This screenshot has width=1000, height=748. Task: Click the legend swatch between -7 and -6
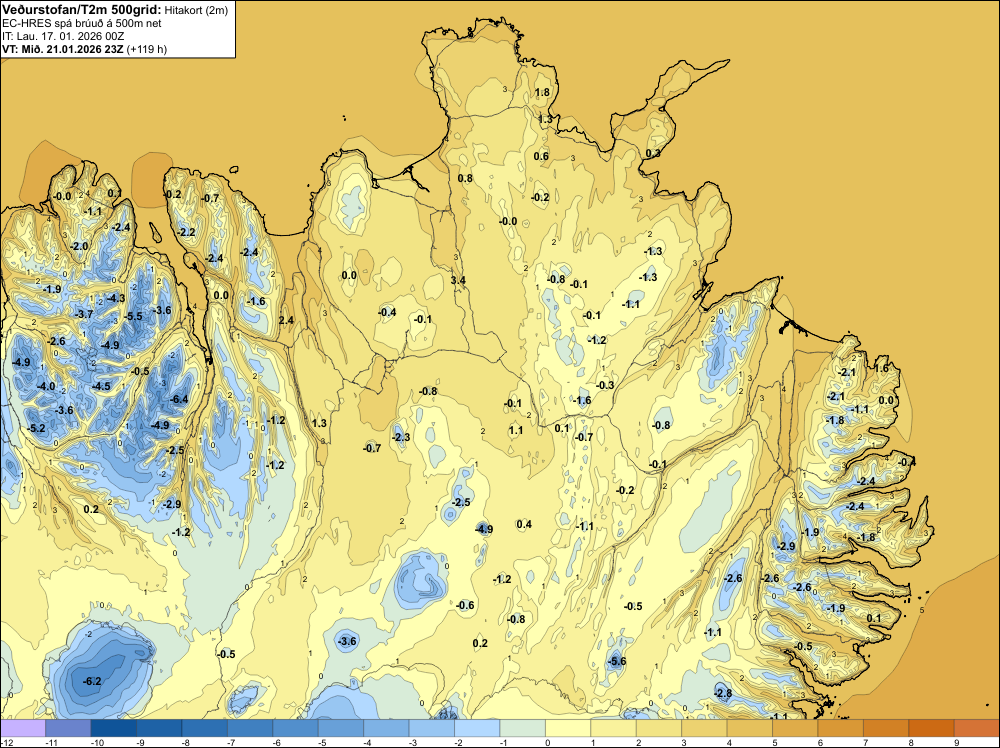click(x=250, y=728)
